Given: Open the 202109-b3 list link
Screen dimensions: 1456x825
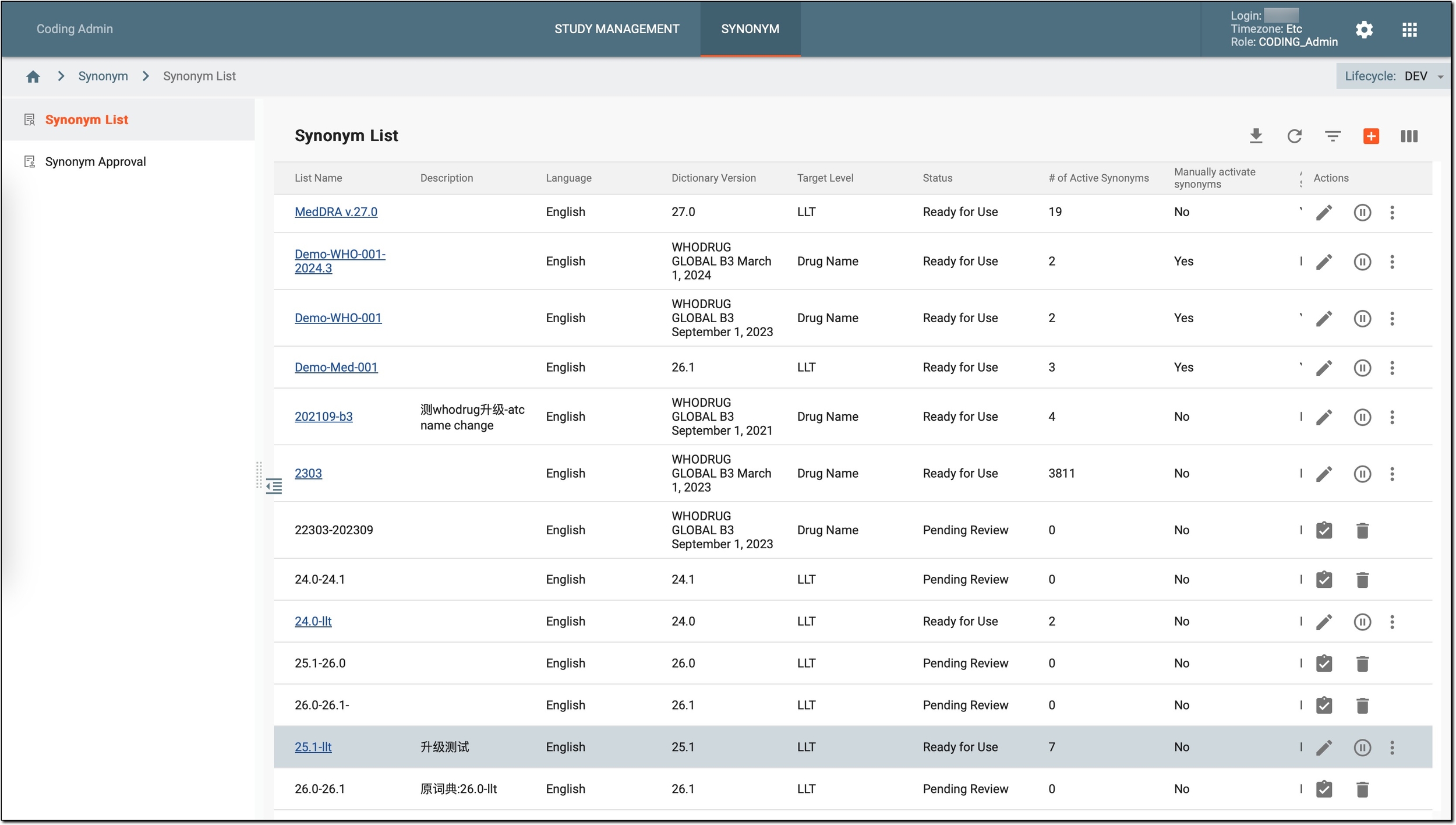Looking at the screenshot, I should click(x=323, y=417).
